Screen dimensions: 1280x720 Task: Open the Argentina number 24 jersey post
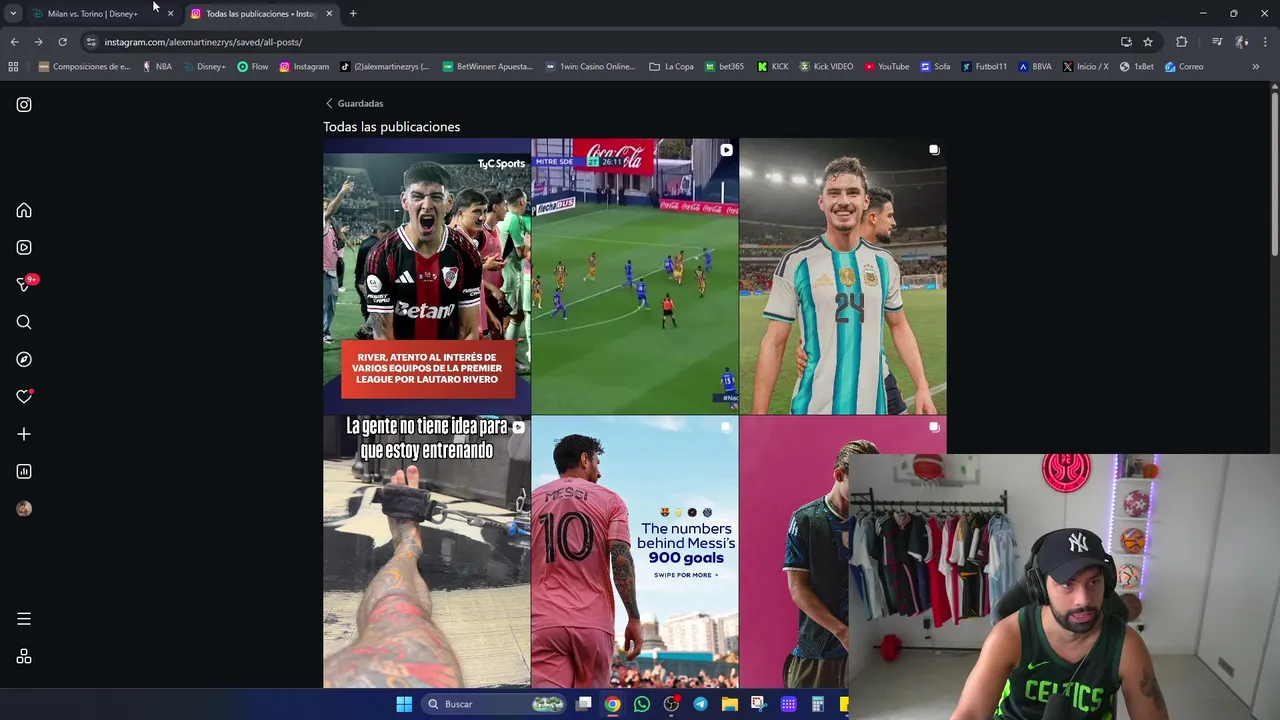coord(843,276)
